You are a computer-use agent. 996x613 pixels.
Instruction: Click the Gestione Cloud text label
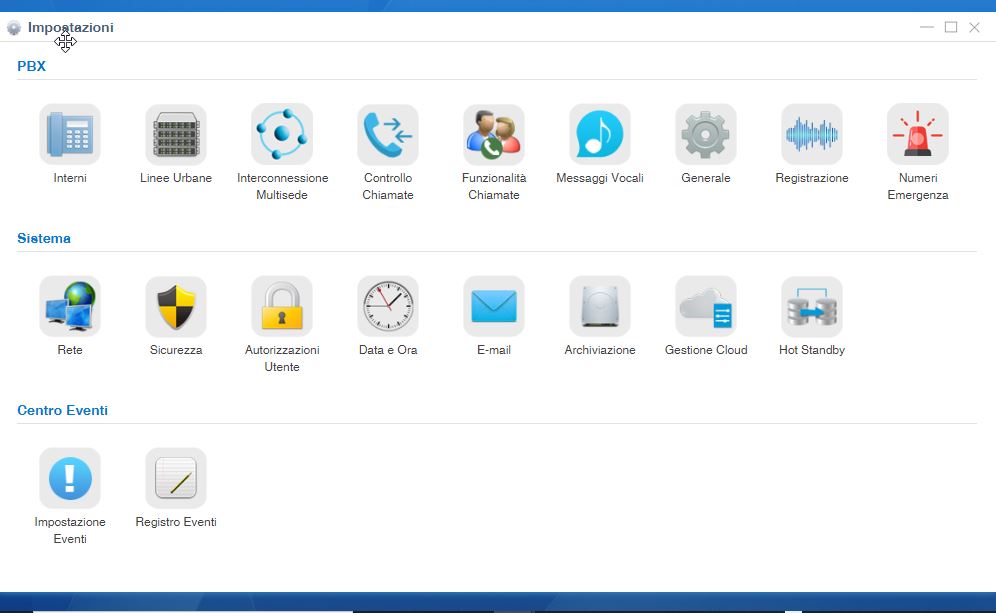[706, 350]
